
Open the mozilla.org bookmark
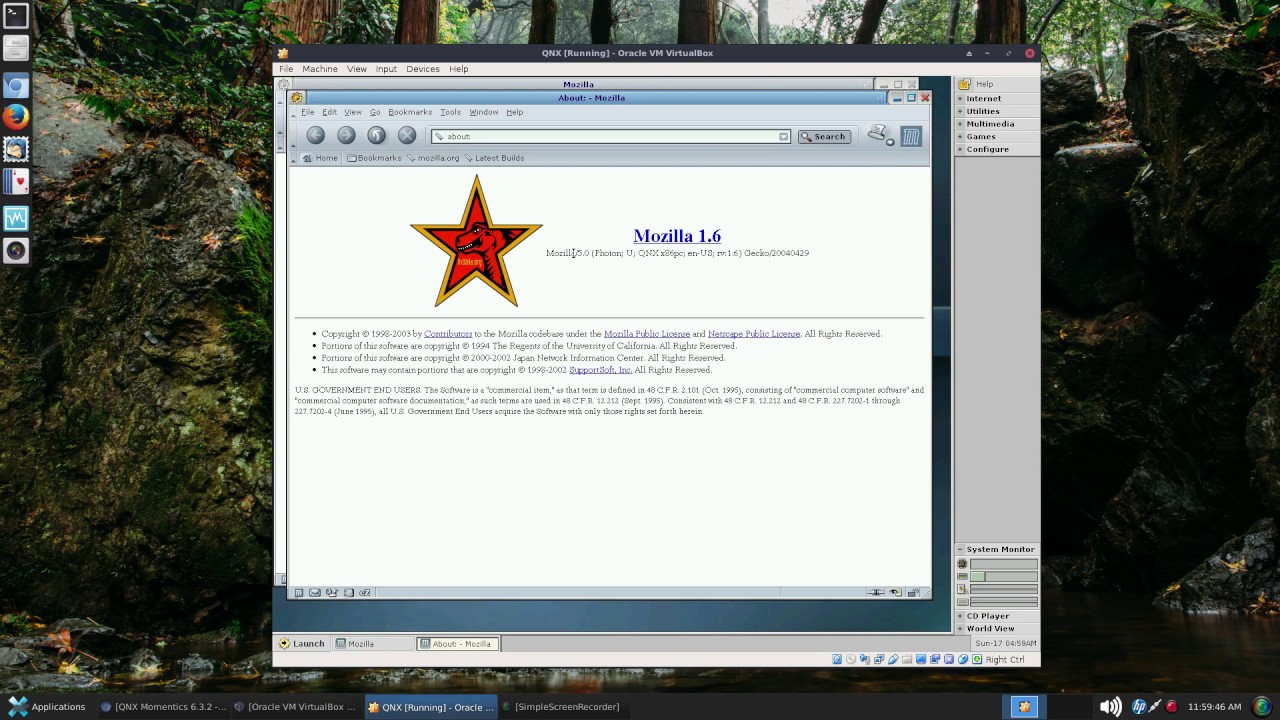433,158
